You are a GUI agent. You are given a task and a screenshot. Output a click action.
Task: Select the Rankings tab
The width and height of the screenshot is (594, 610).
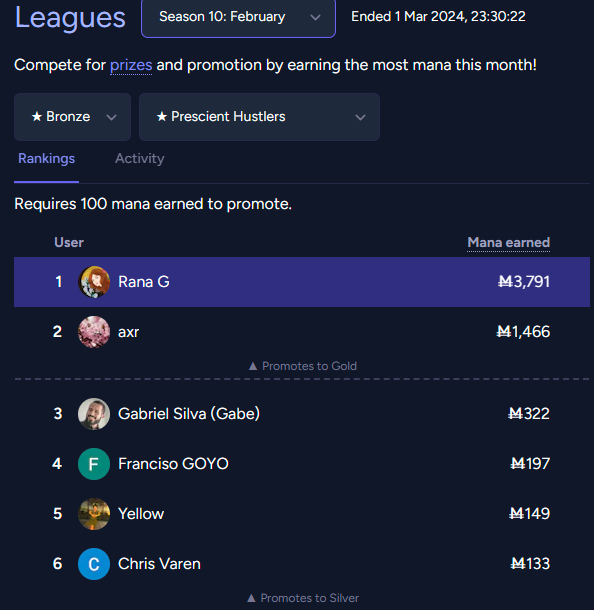(46, 159)
